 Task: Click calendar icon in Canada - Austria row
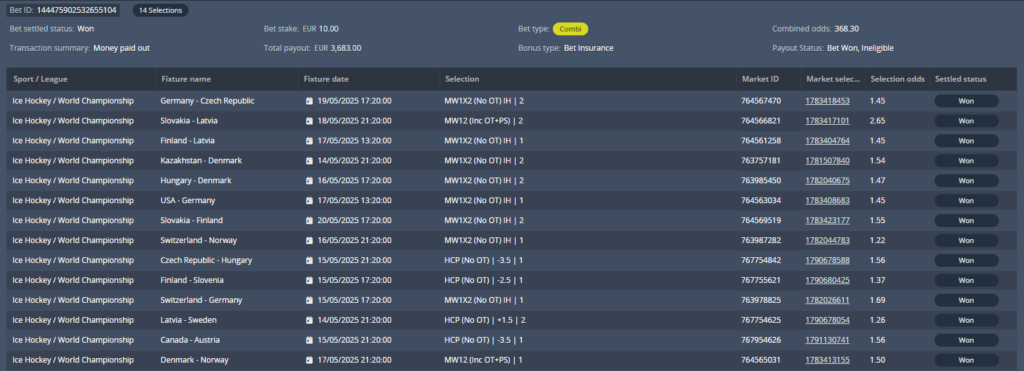tap(309, 340)
